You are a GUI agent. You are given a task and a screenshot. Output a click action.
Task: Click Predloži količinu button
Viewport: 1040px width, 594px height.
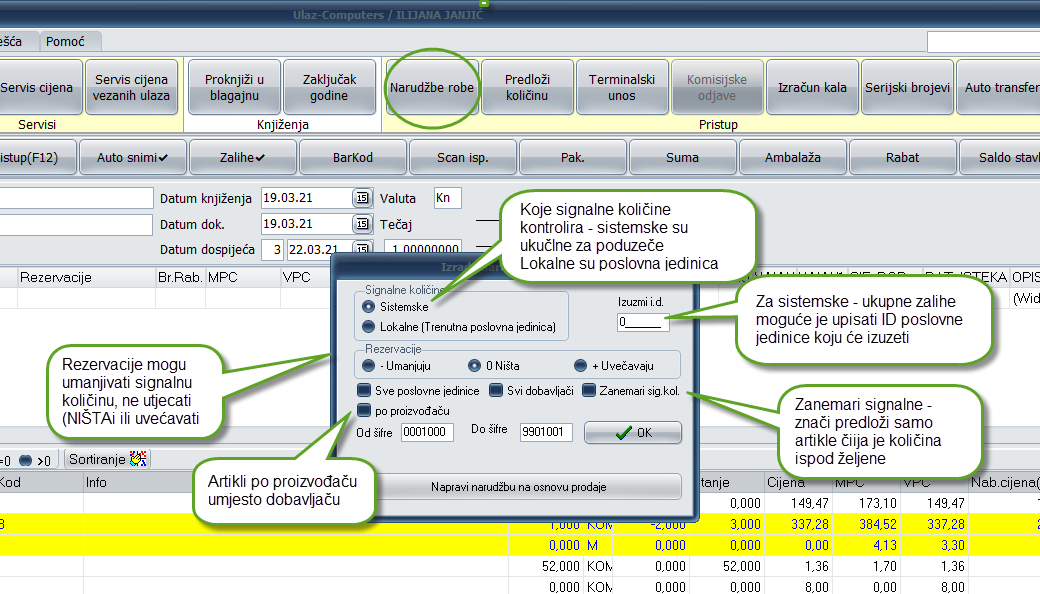(x=527, y=87)
